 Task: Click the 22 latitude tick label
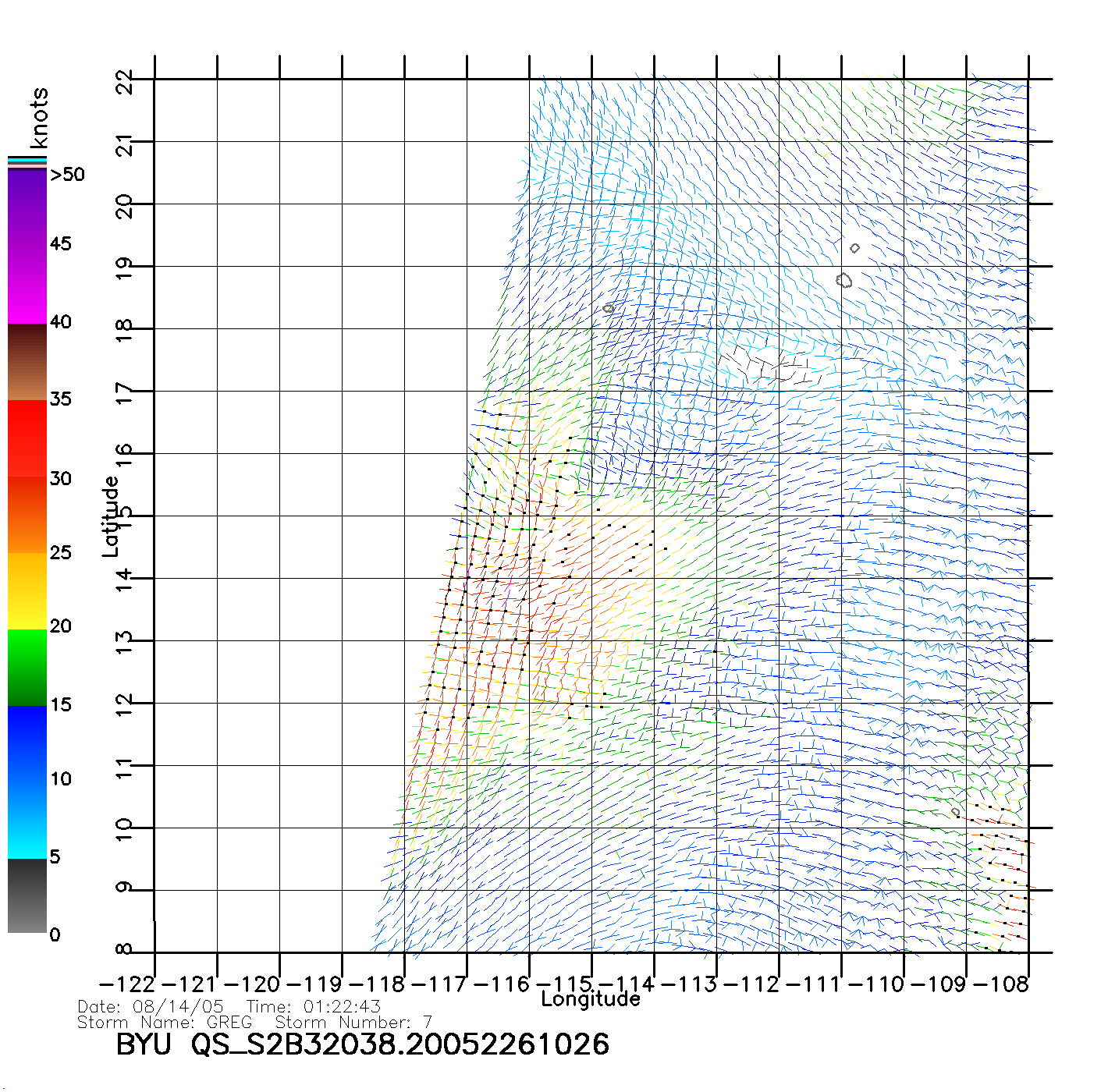[125, 81]
